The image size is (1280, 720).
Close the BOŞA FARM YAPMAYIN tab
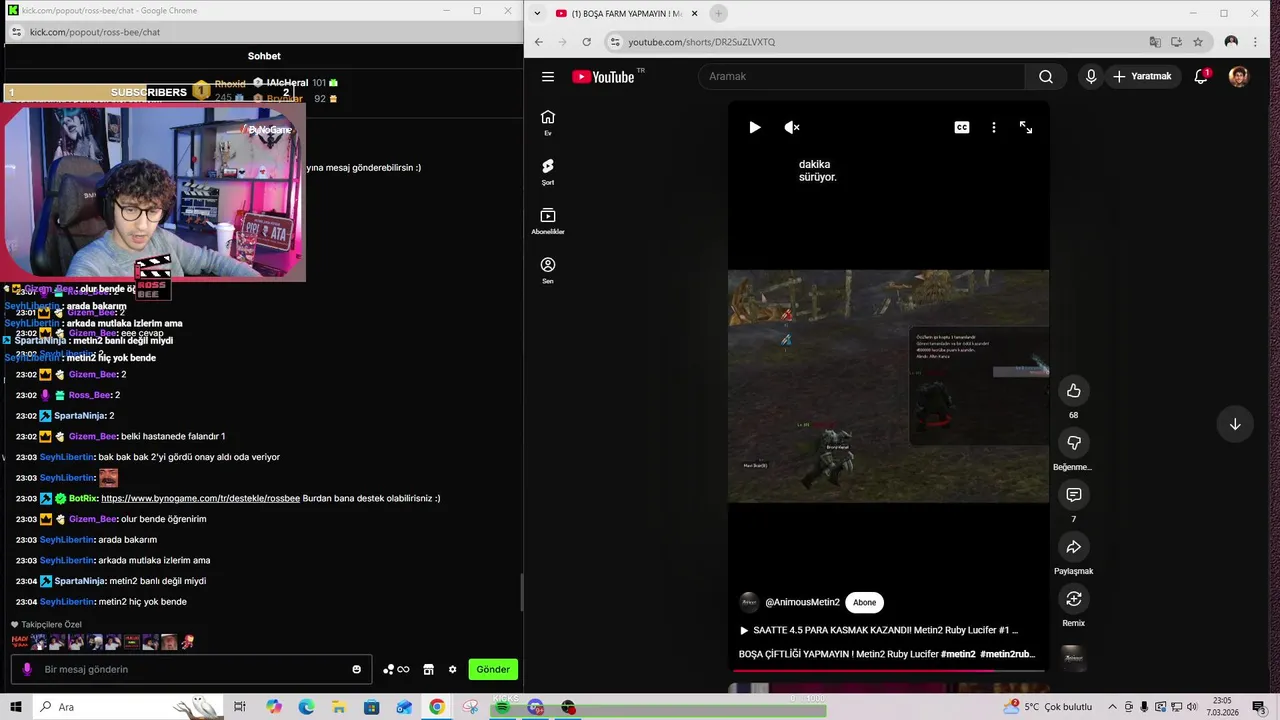coord(694,14)
